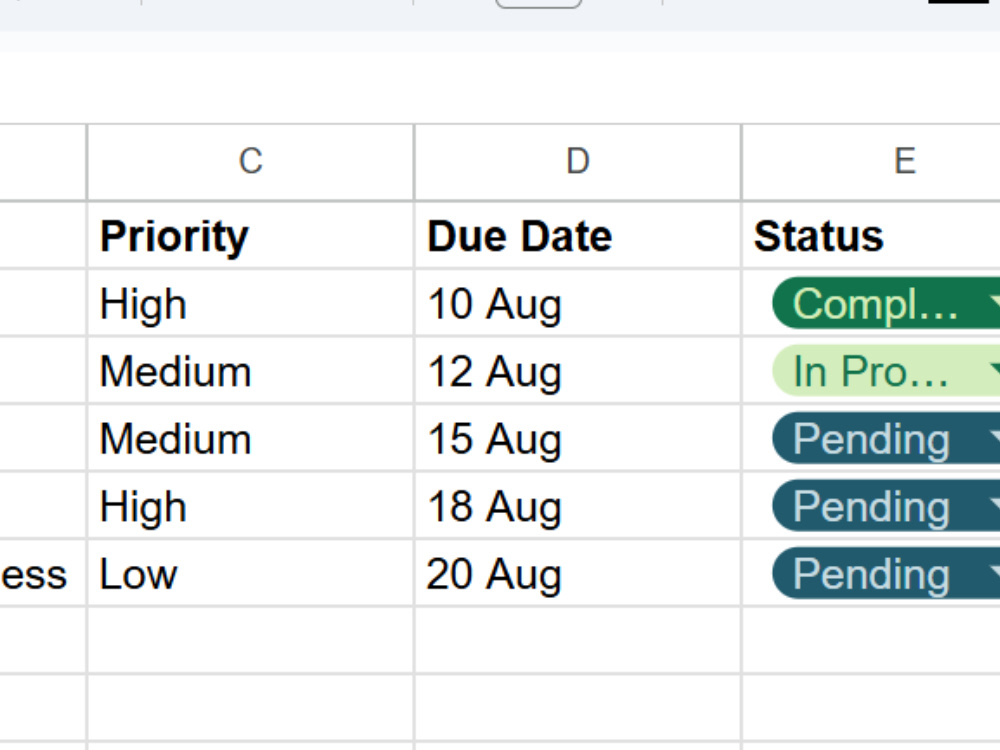Select column E header
1000x750 pixels.
coord(871,162)
